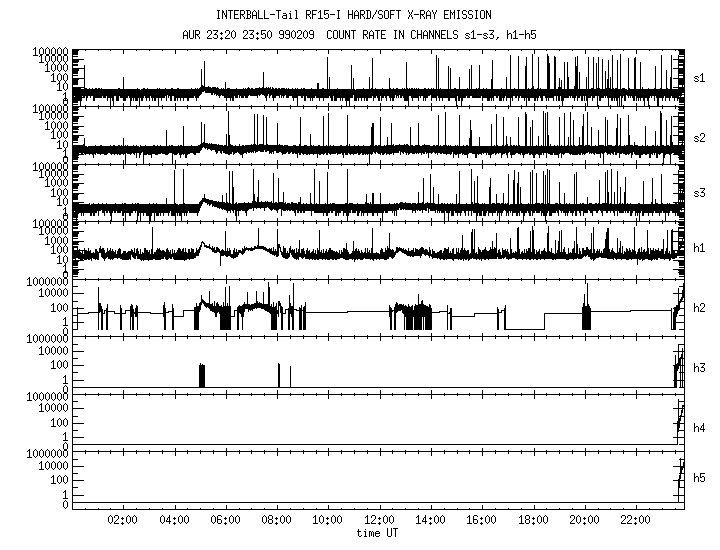Click the 18:00 time axis label
The height and width of the screenshot is (550, 720).
[533, 520]
